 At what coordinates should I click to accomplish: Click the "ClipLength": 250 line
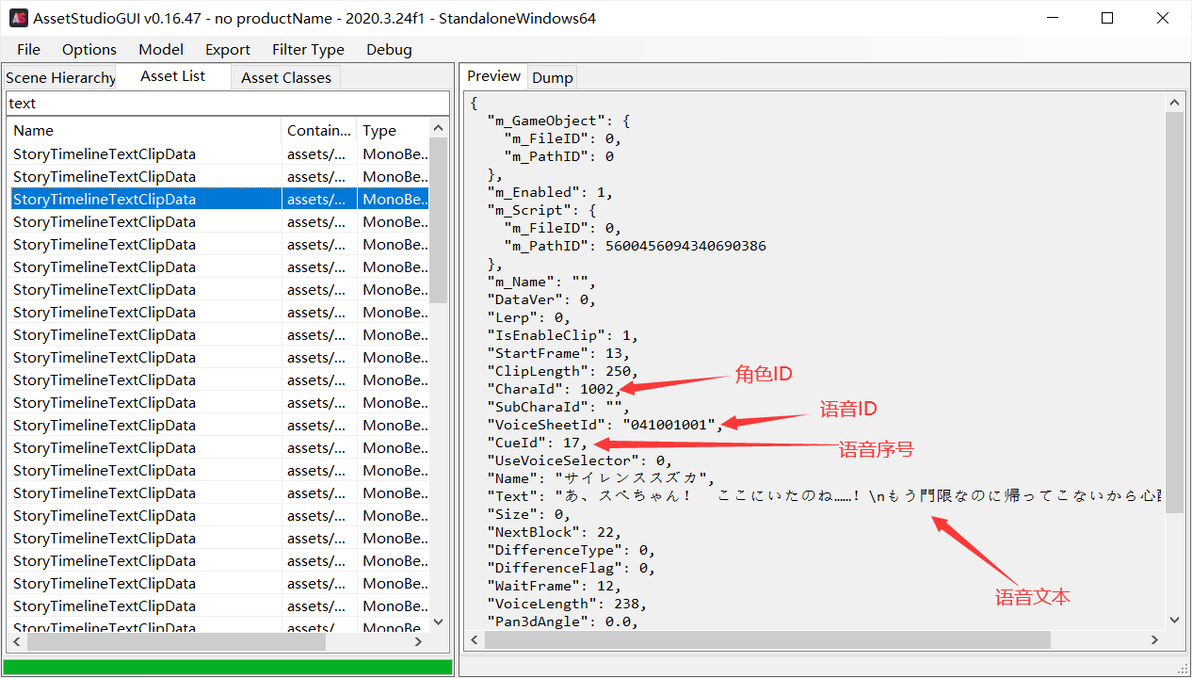[x=563, y=371]
